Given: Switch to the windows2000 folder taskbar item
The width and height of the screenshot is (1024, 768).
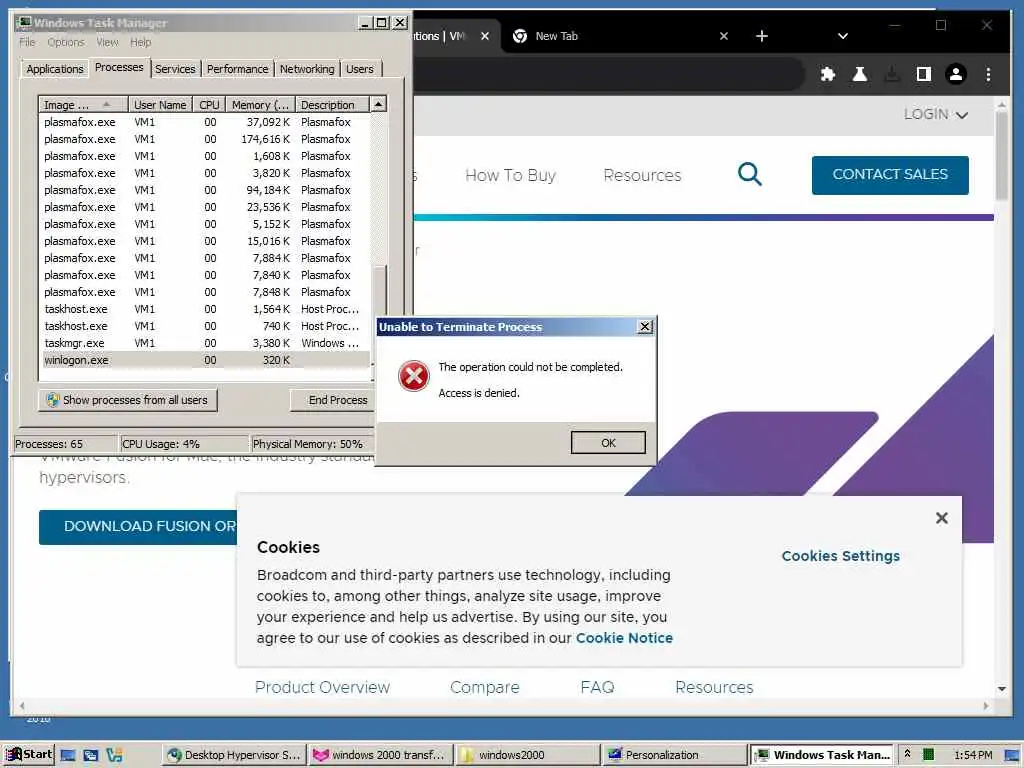Looking at the screenshot, I should point(526,755).
